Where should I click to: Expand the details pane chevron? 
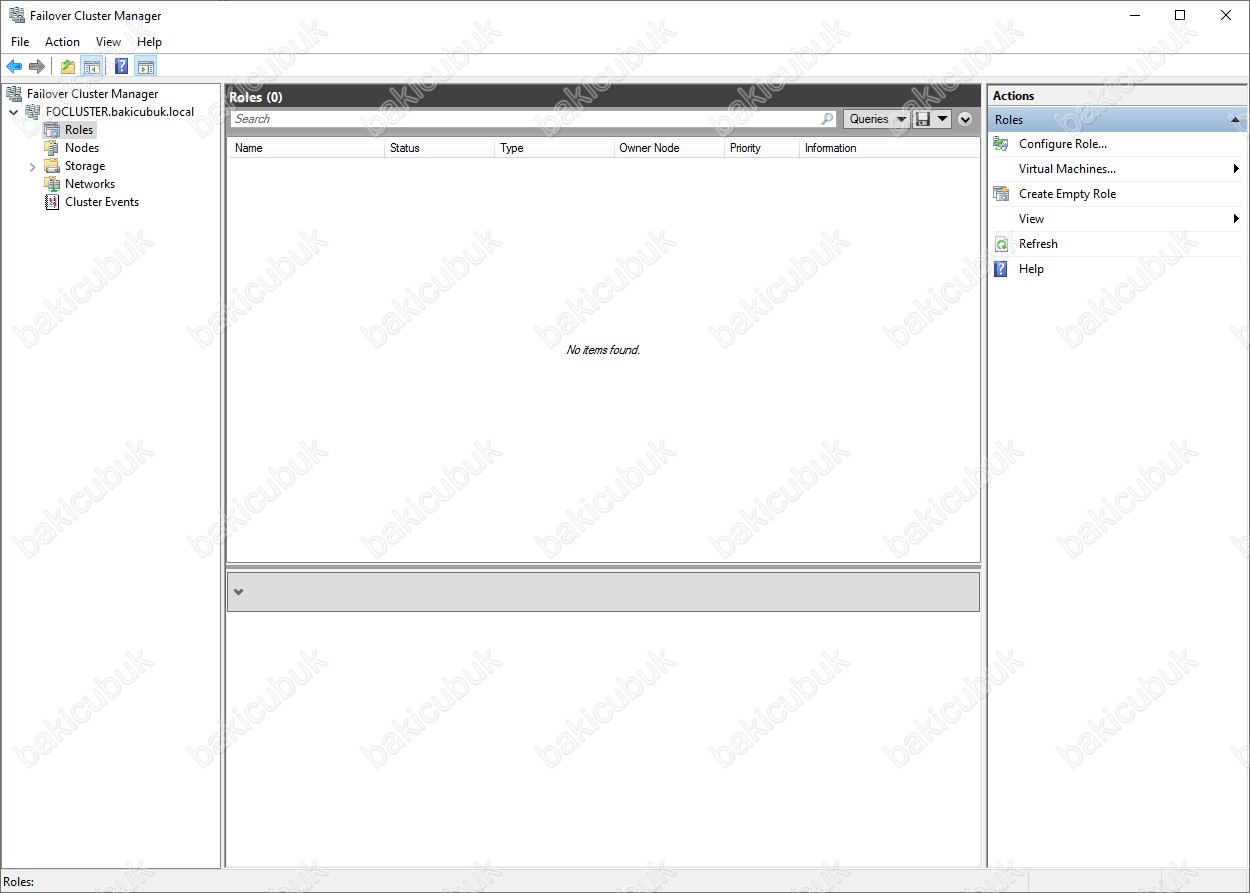pyautogui.click(x=238, y=592)
